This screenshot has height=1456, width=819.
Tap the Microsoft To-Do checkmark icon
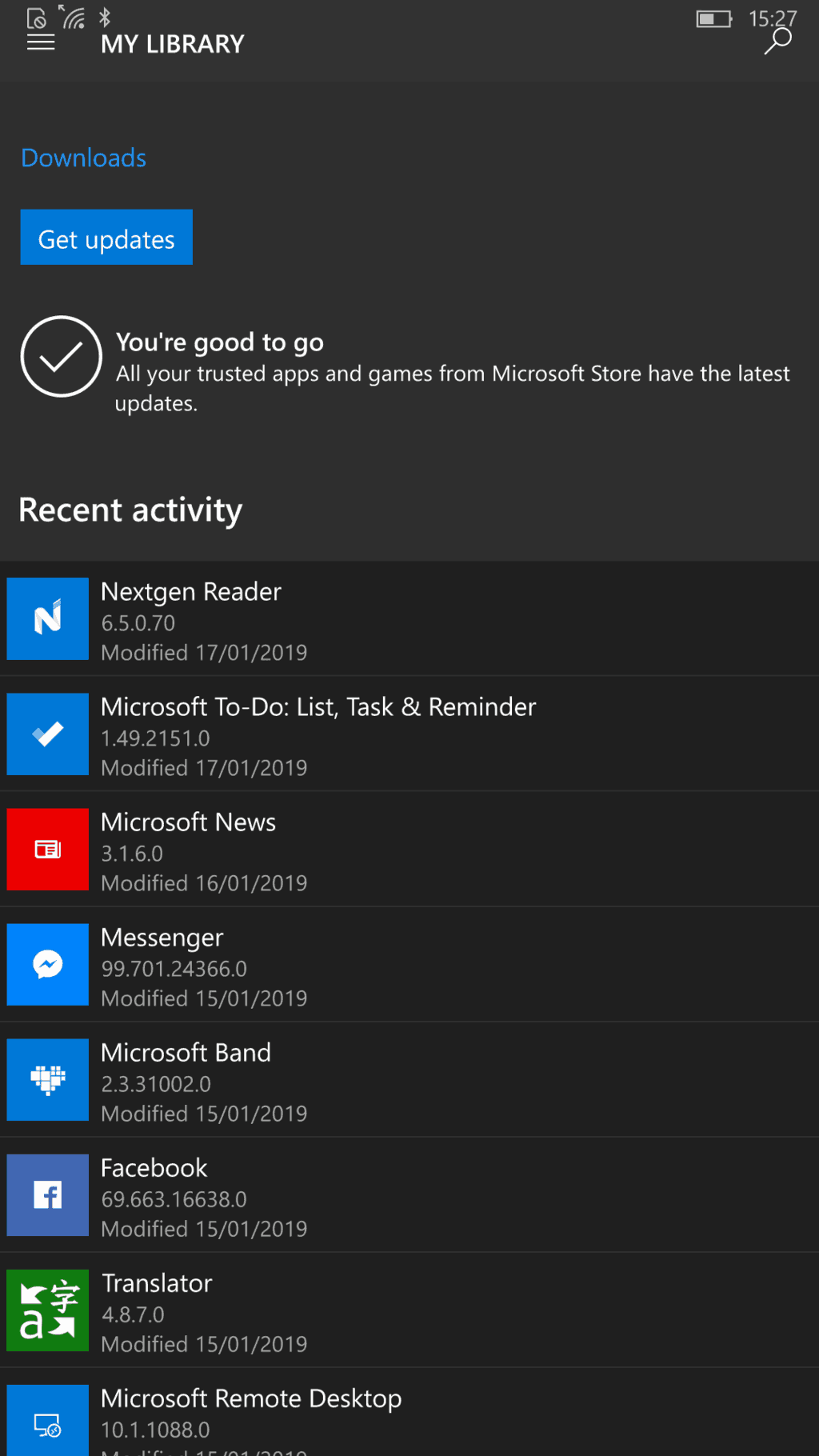[48, 734]
